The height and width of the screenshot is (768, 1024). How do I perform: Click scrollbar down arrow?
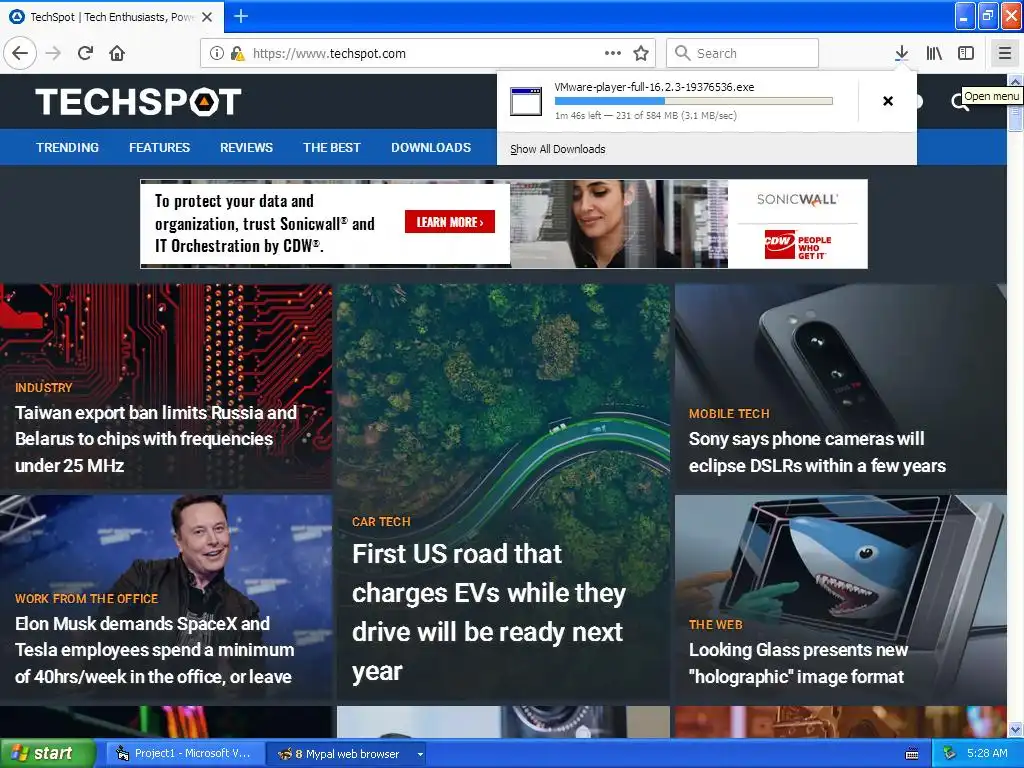(1015, 729)
